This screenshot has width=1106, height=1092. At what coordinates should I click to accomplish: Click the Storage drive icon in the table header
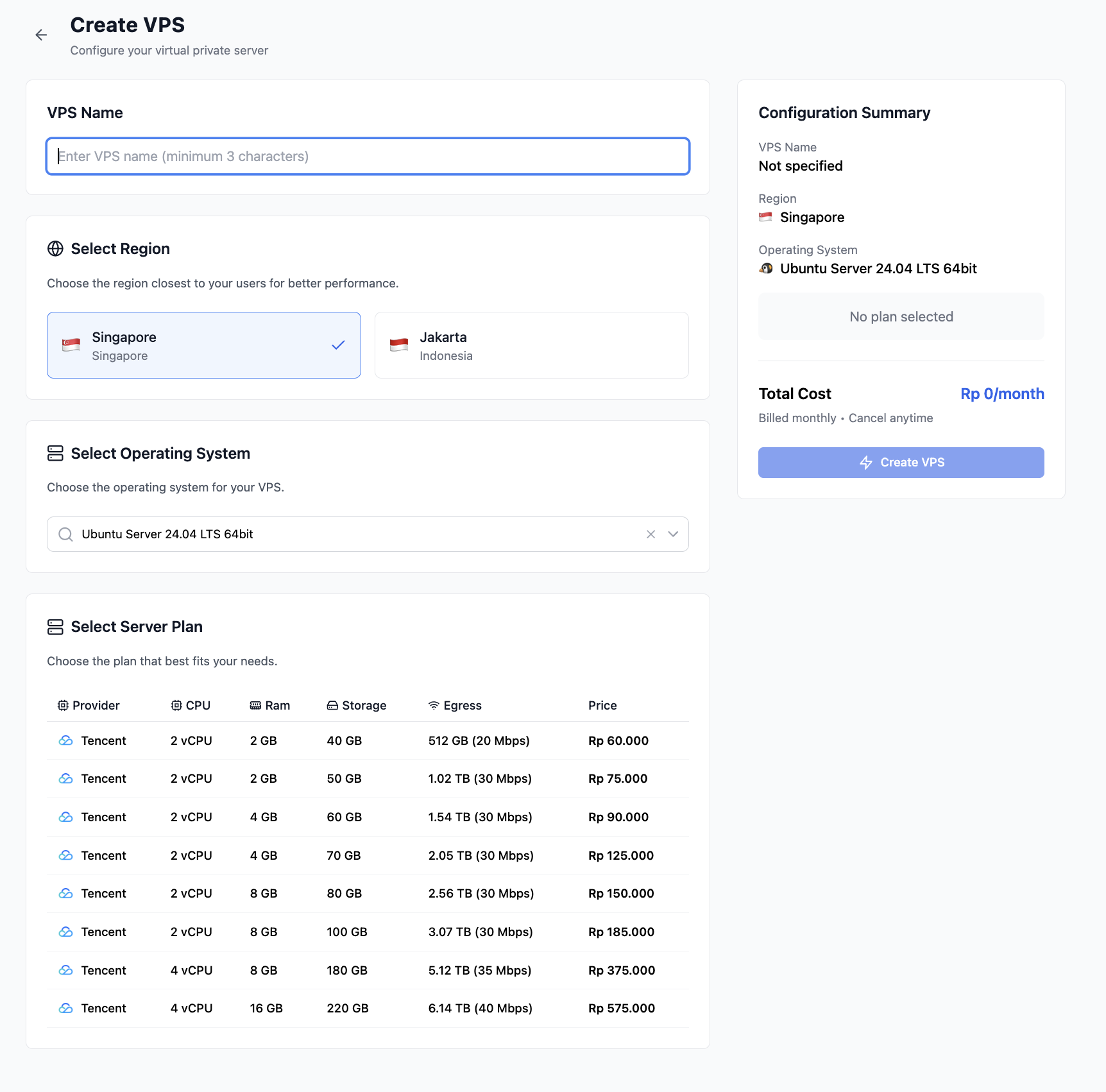pos(332,704)
